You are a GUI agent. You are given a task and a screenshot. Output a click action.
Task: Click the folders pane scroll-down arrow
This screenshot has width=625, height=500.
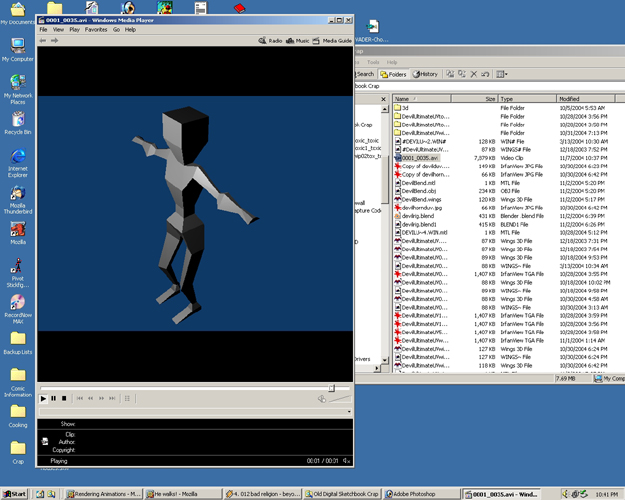coord(385,360)
